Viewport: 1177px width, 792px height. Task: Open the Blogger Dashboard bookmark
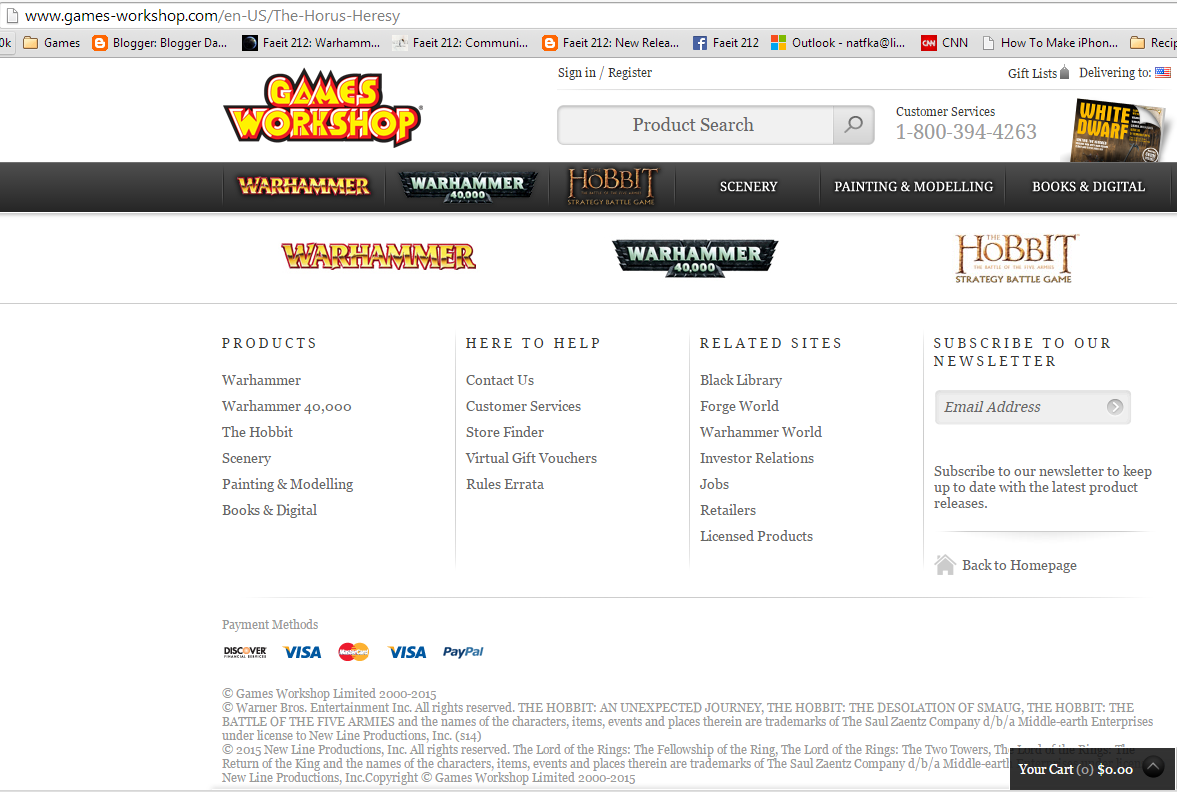(x=160, y=43)
